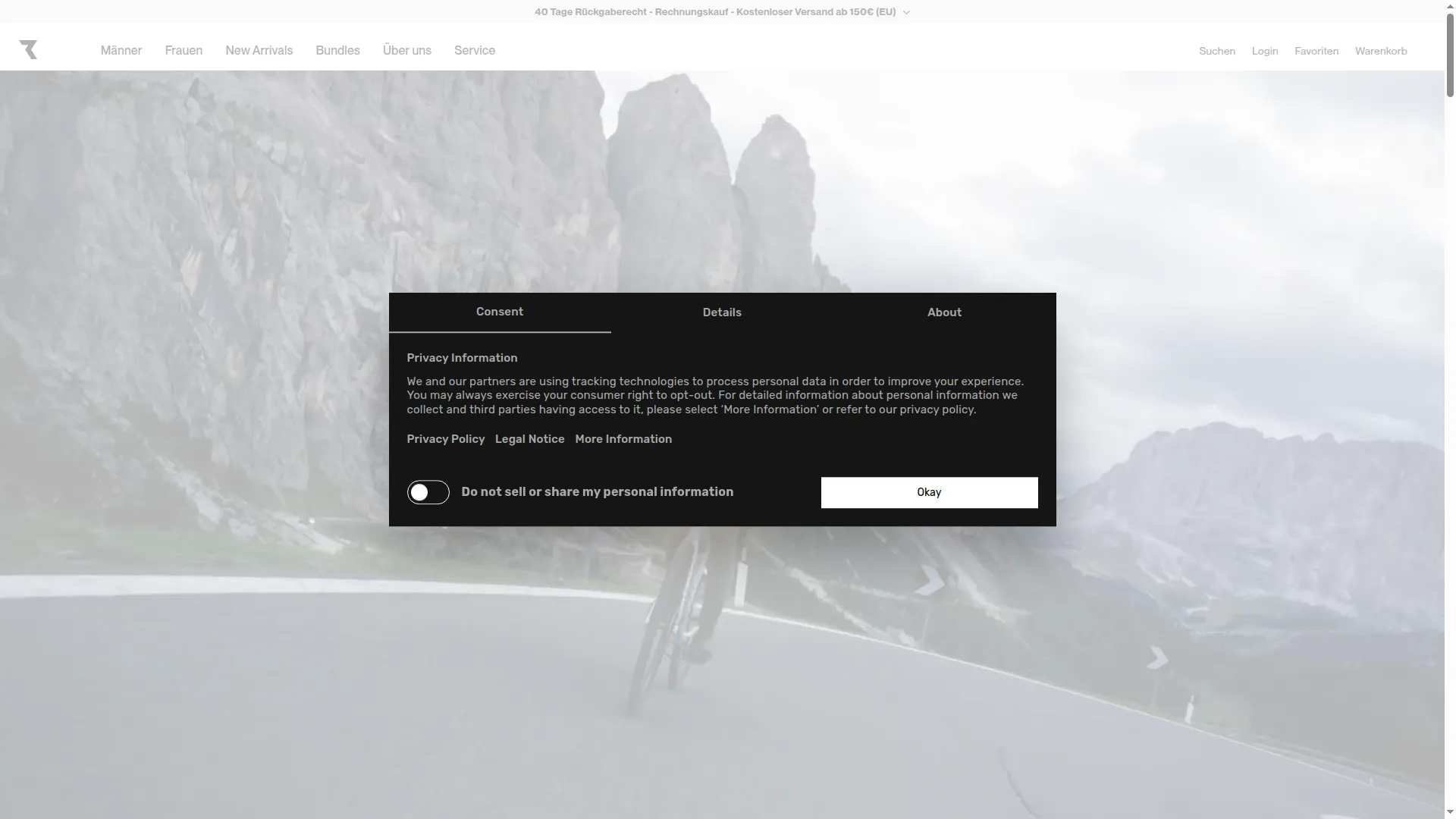Viewport: 1456px width, 819px height.
Task: Select the Consent tab
Action: 500,312
